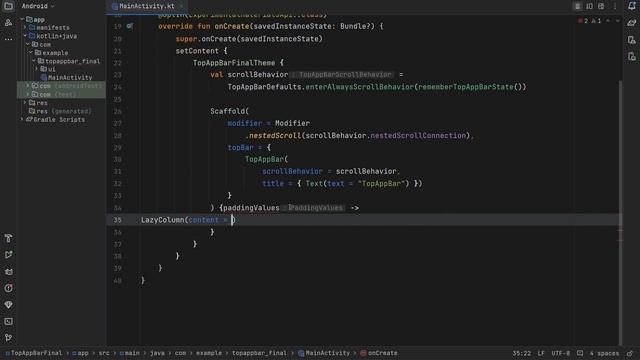Screen dimensions: 640x360
Task: Click the "TopAppBar" string on line 32
Action: [x=383, y=184]
